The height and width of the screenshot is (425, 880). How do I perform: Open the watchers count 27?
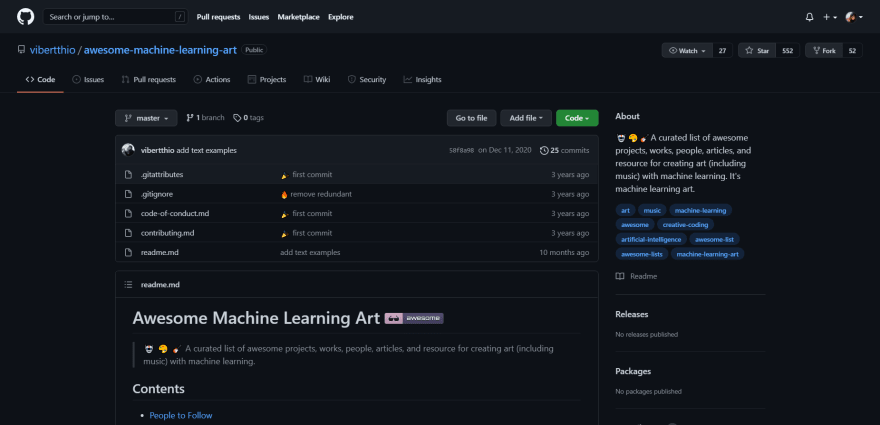(x=722, y=51)
